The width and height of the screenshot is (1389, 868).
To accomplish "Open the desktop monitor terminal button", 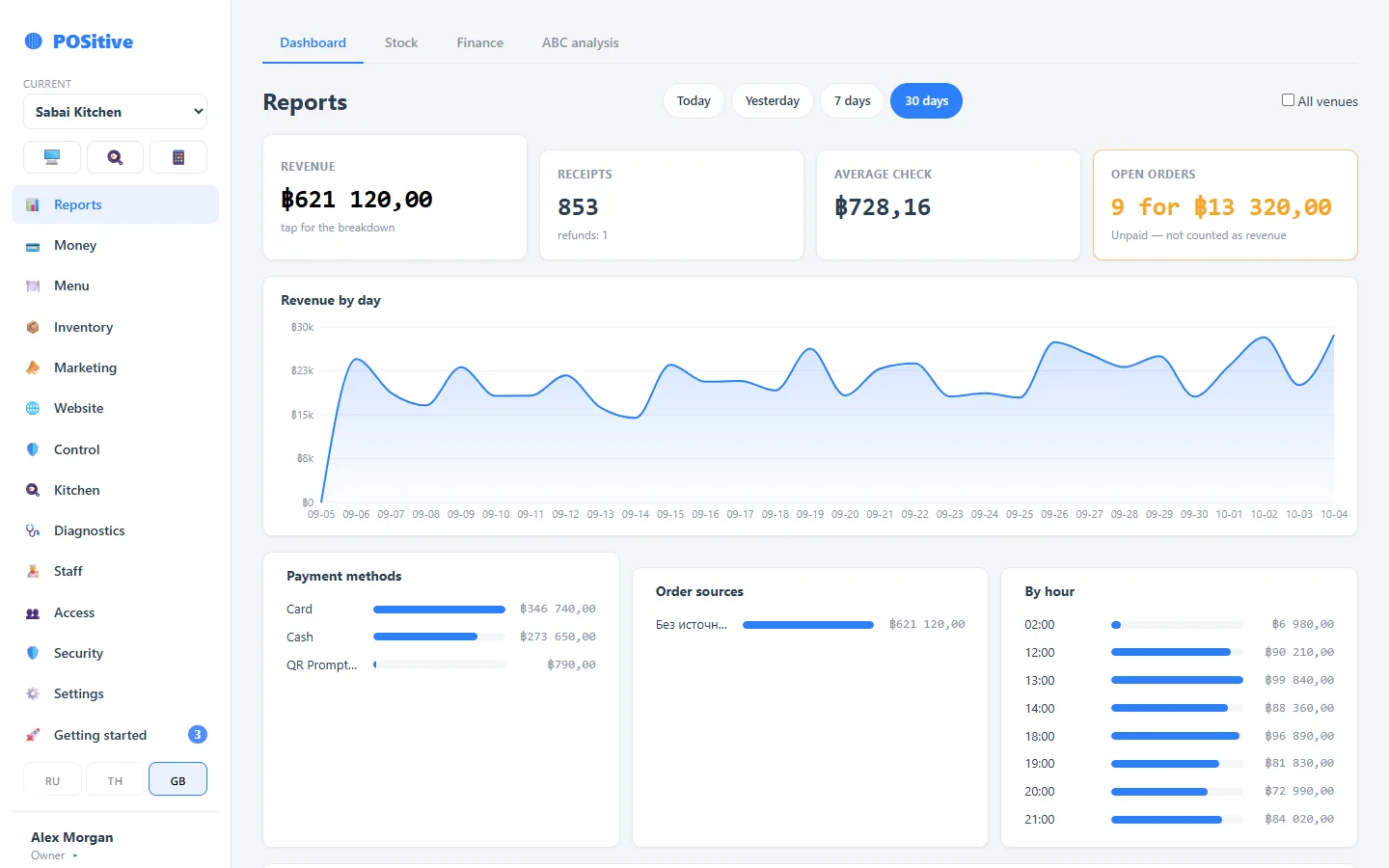I will click(52, 157).
